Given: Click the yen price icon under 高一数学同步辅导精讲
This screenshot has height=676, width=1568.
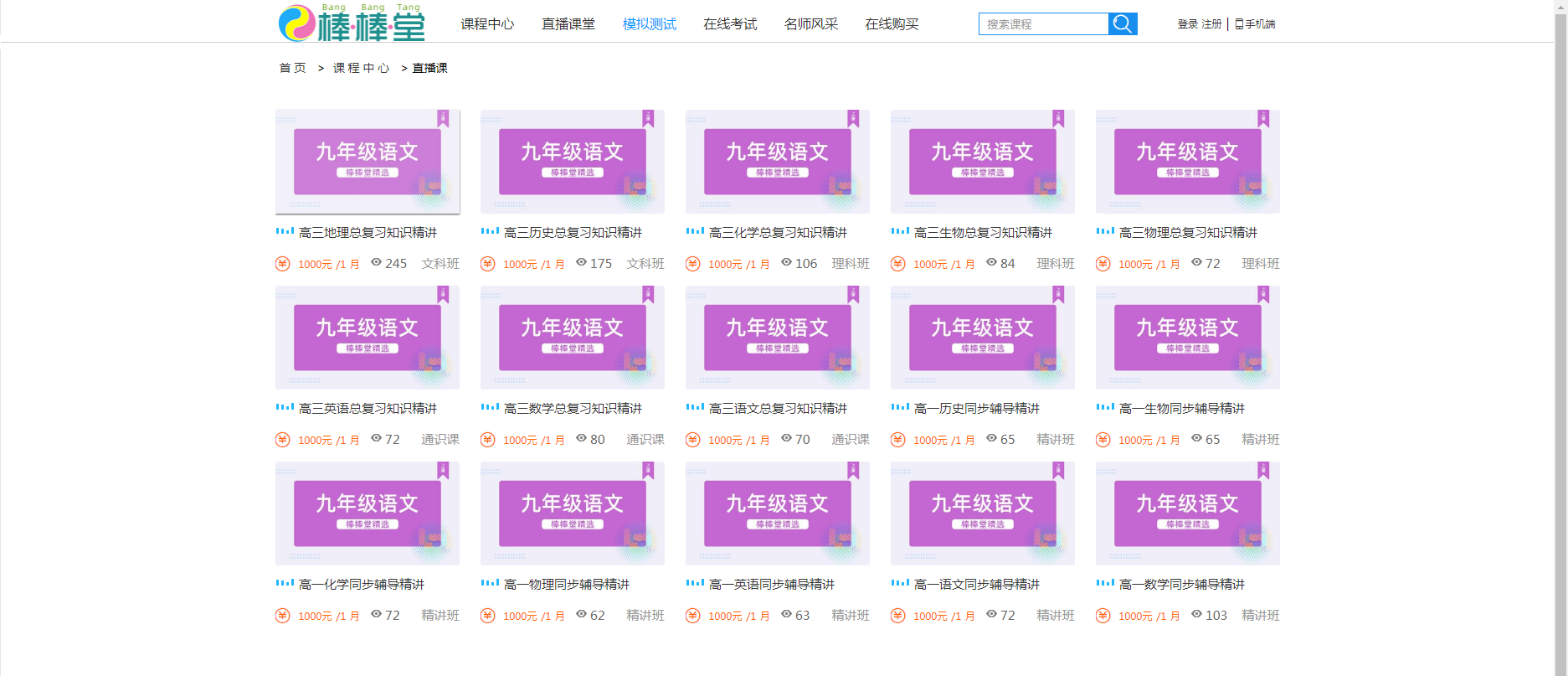Looking at the screenshot, I should (1103, 616).
